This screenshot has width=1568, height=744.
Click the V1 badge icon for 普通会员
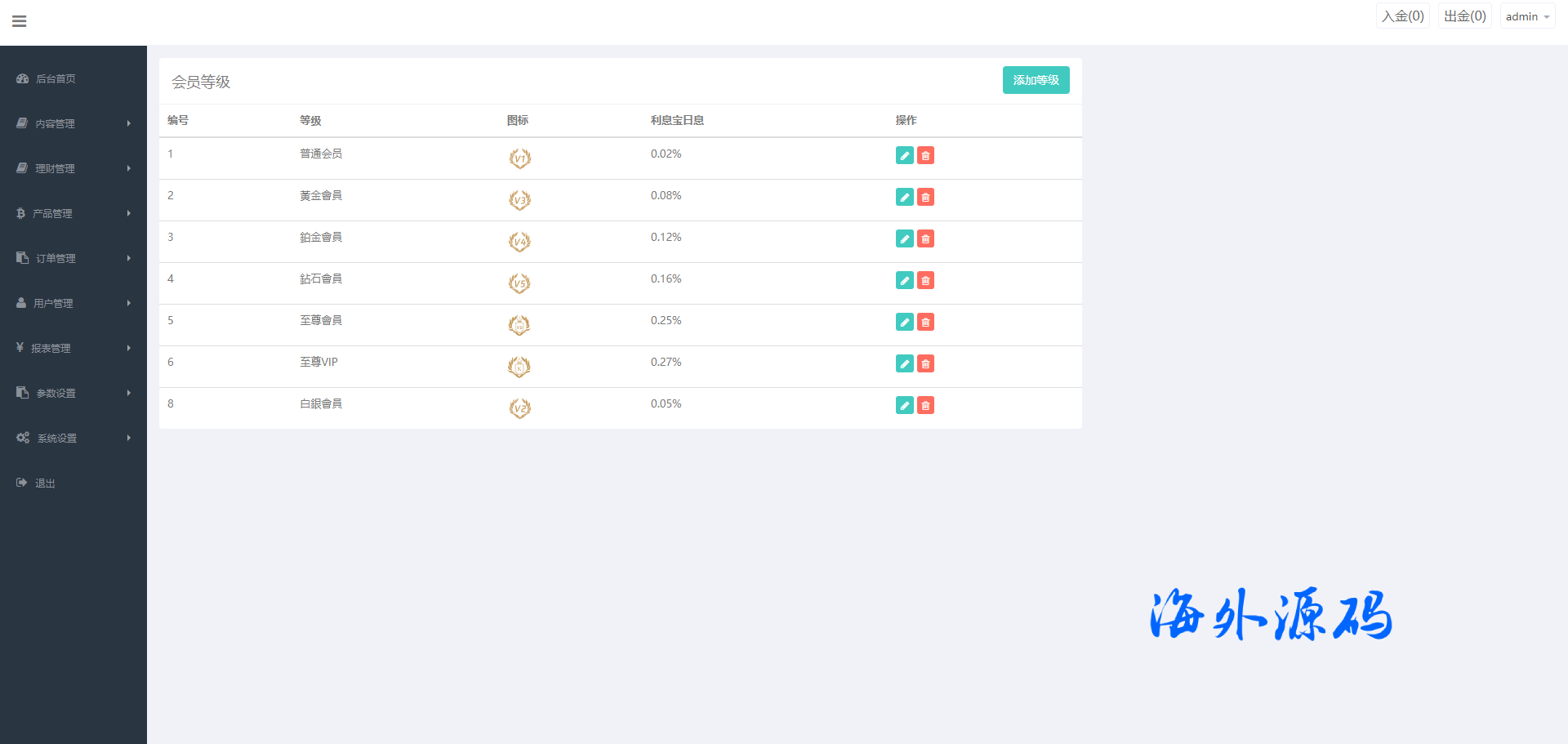coord(519,158)
